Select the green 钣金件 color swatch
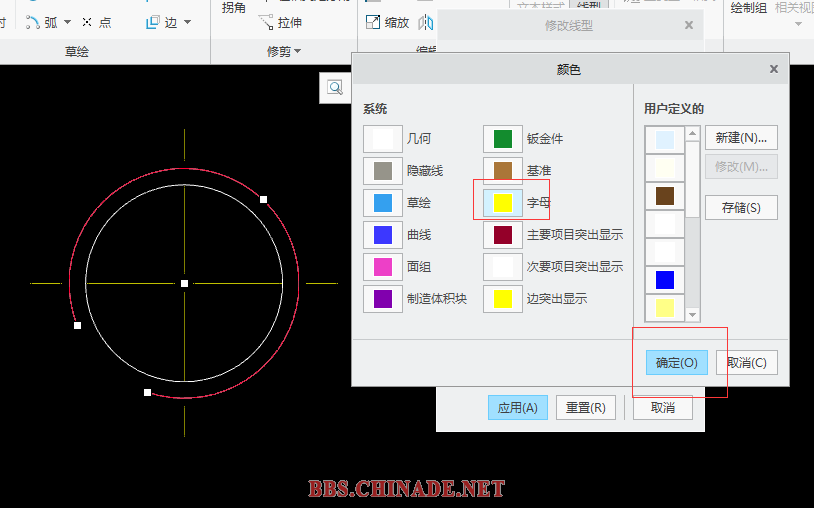This screenshot has width=814, height=508. click(503, 139)
